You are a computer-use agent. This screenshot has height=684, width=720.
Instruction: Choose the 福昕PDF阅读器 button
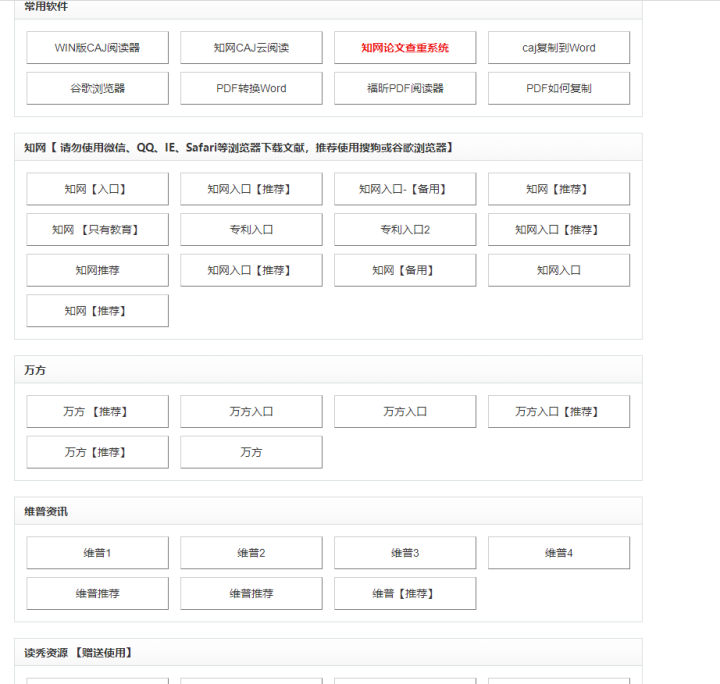[405, 88]
